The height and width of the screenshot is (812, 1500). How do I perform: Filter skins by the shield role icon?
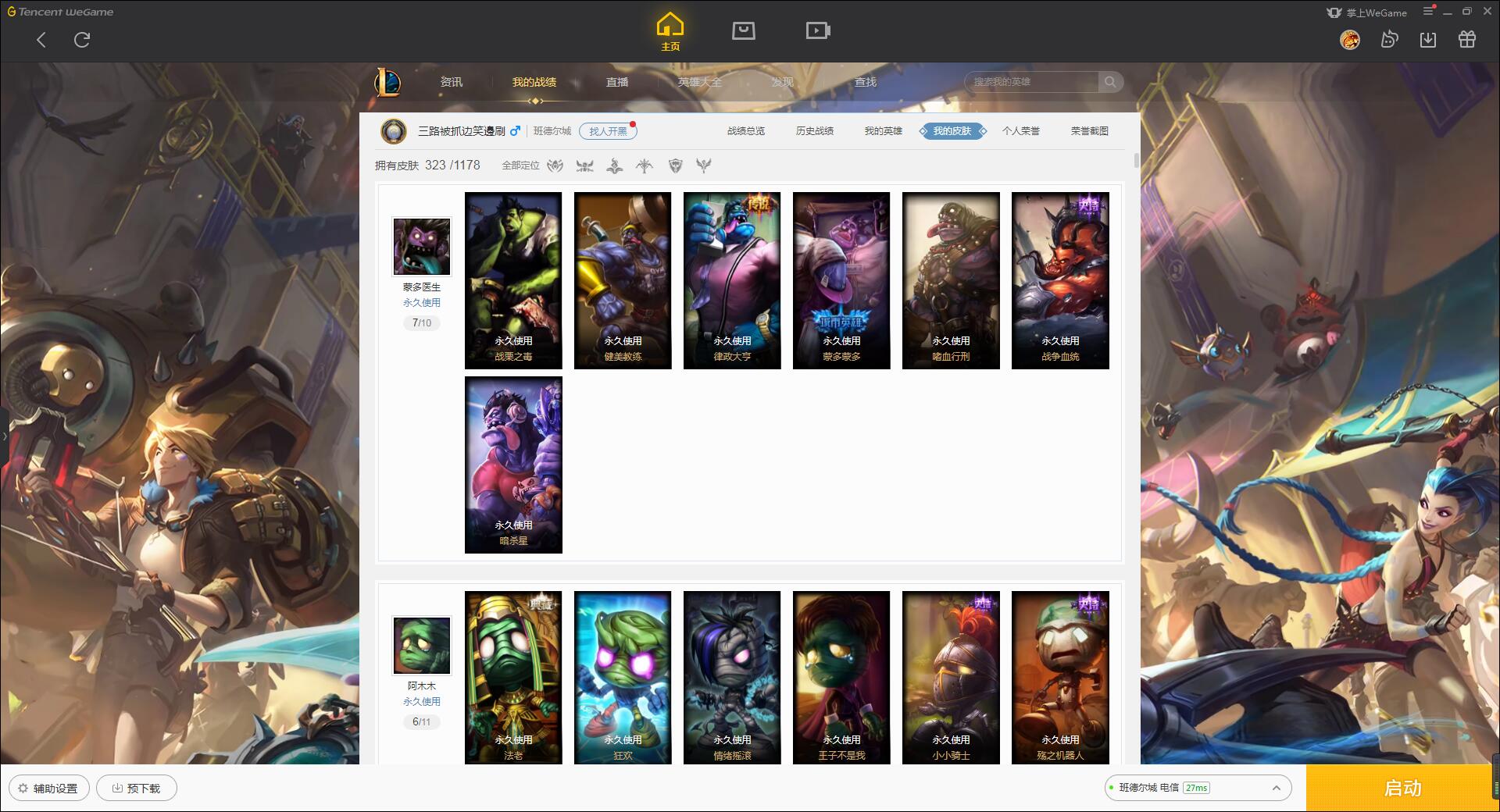(676, 166)
